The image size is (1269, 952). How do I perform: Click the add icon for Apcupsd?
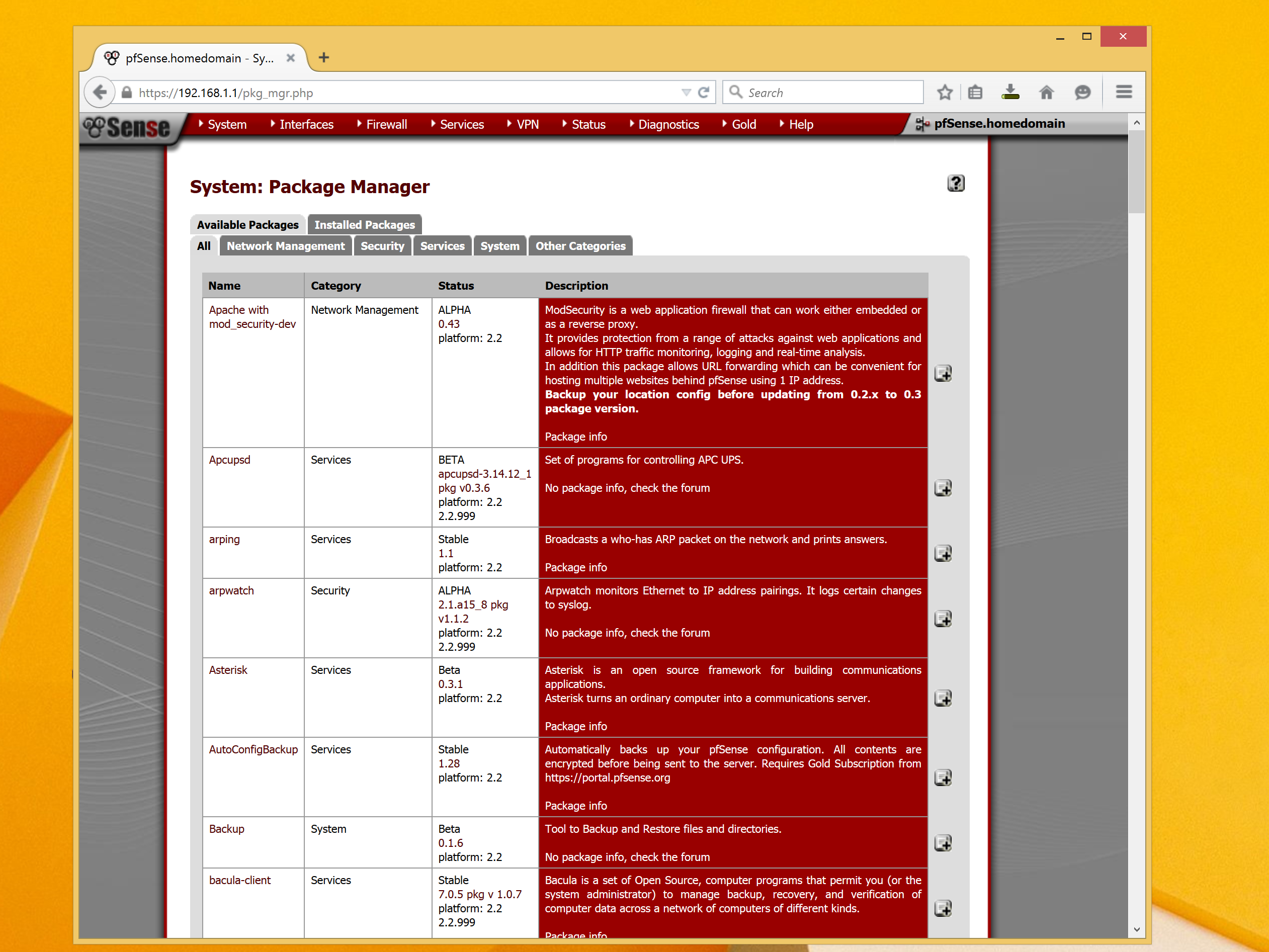click(x=943, y=488)
